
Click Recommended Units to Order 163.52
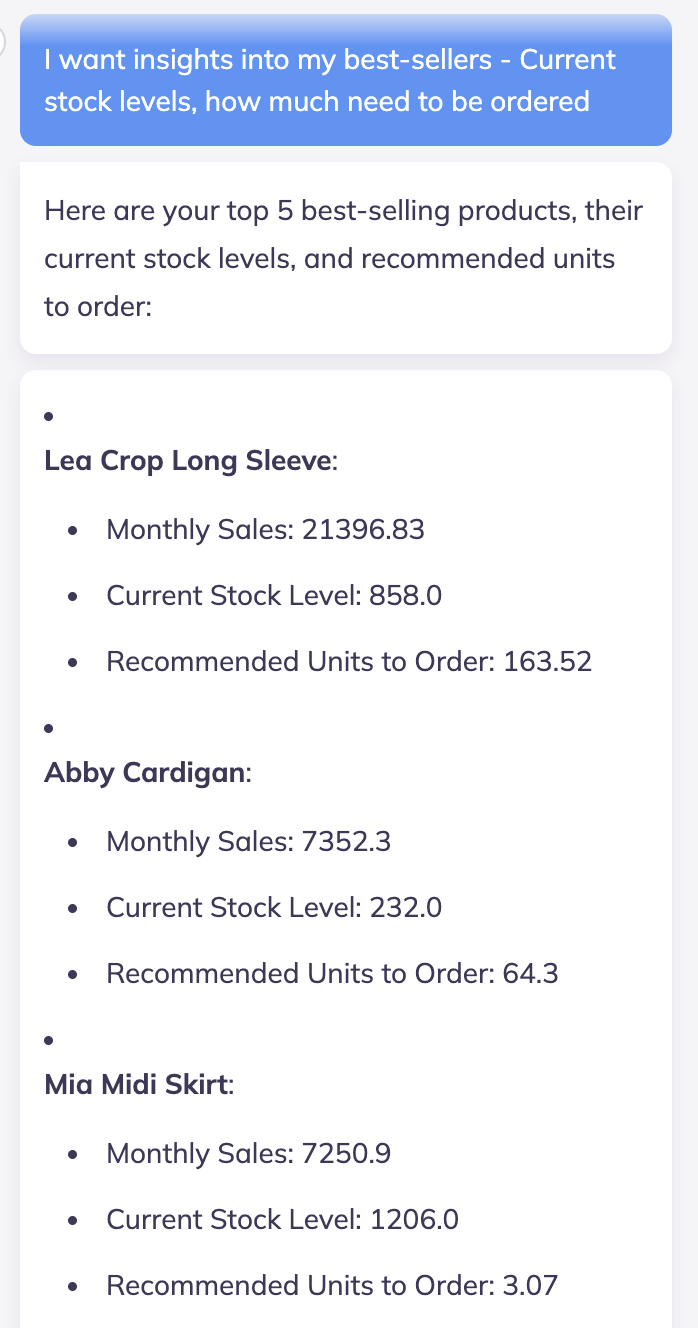tap(349, 662)
